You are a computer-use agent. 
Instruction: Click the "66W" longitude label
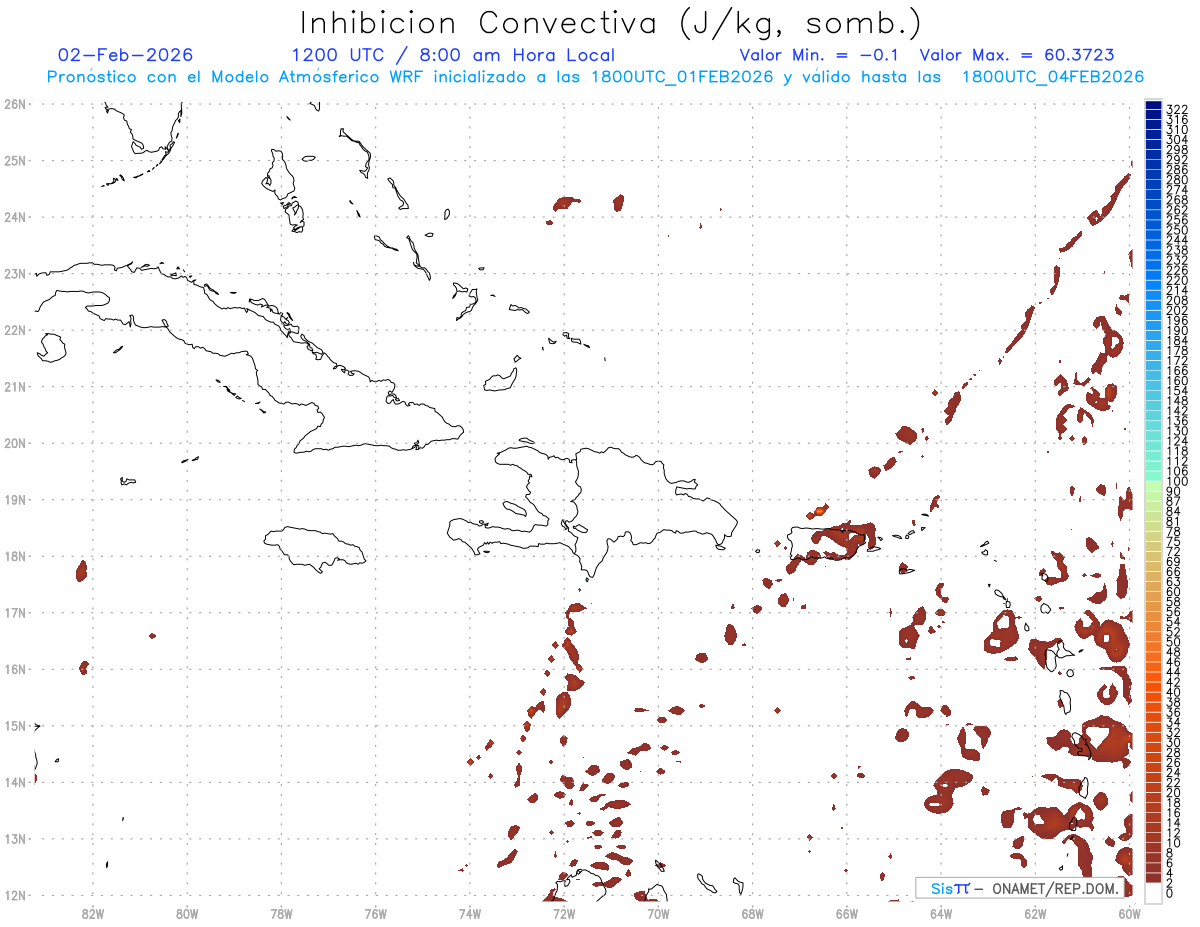(847, 913)
